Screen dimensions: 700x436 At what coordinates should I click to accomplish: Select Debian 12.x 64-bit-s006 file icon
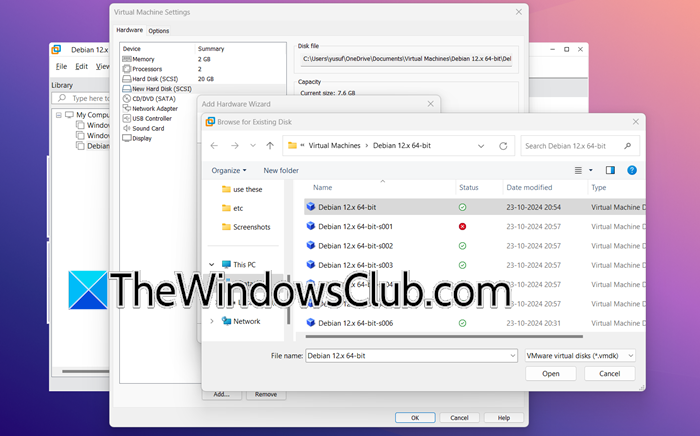311,323
